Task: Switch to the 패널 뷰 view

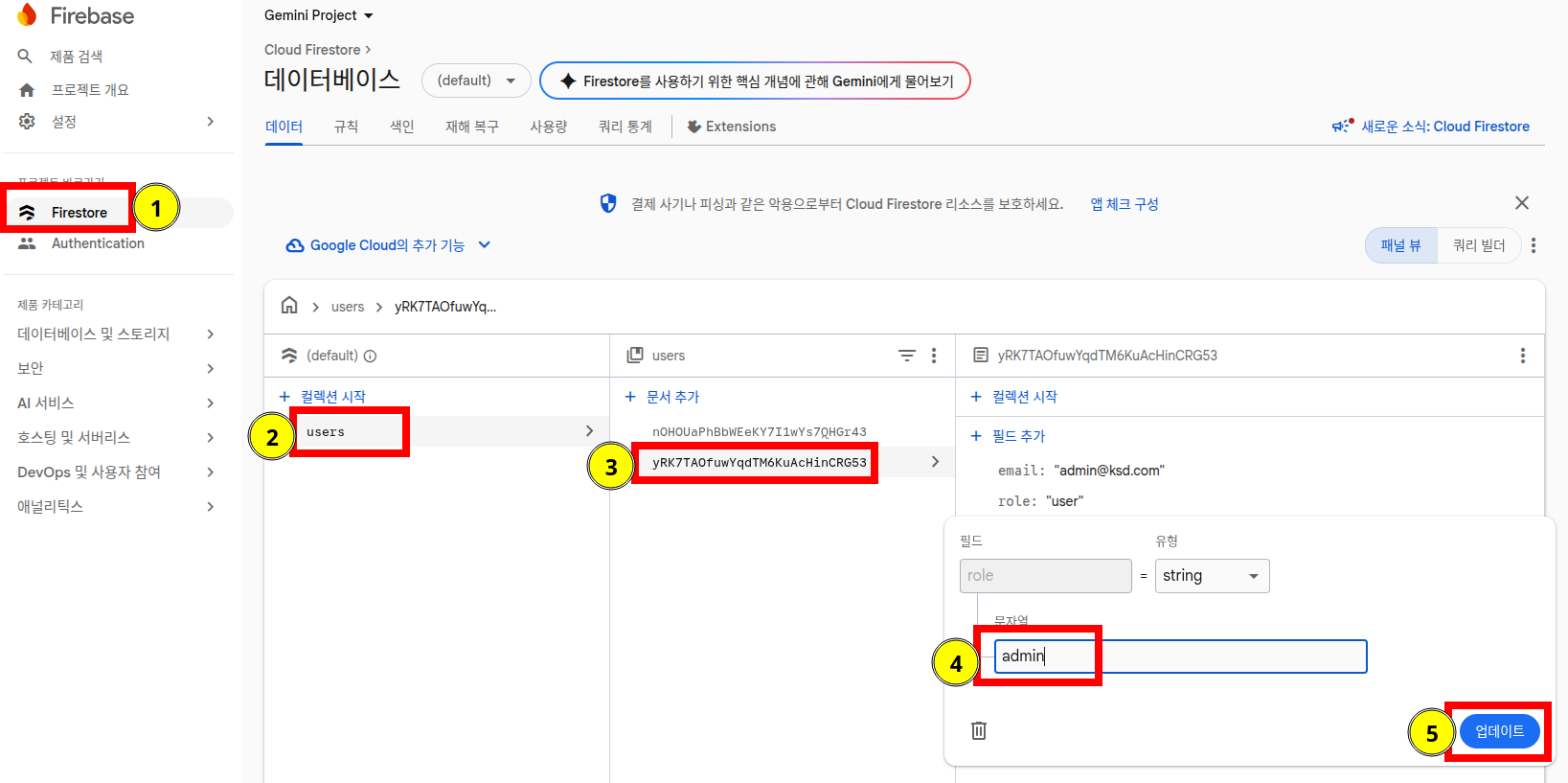Action: click(x=1401, y=245)
